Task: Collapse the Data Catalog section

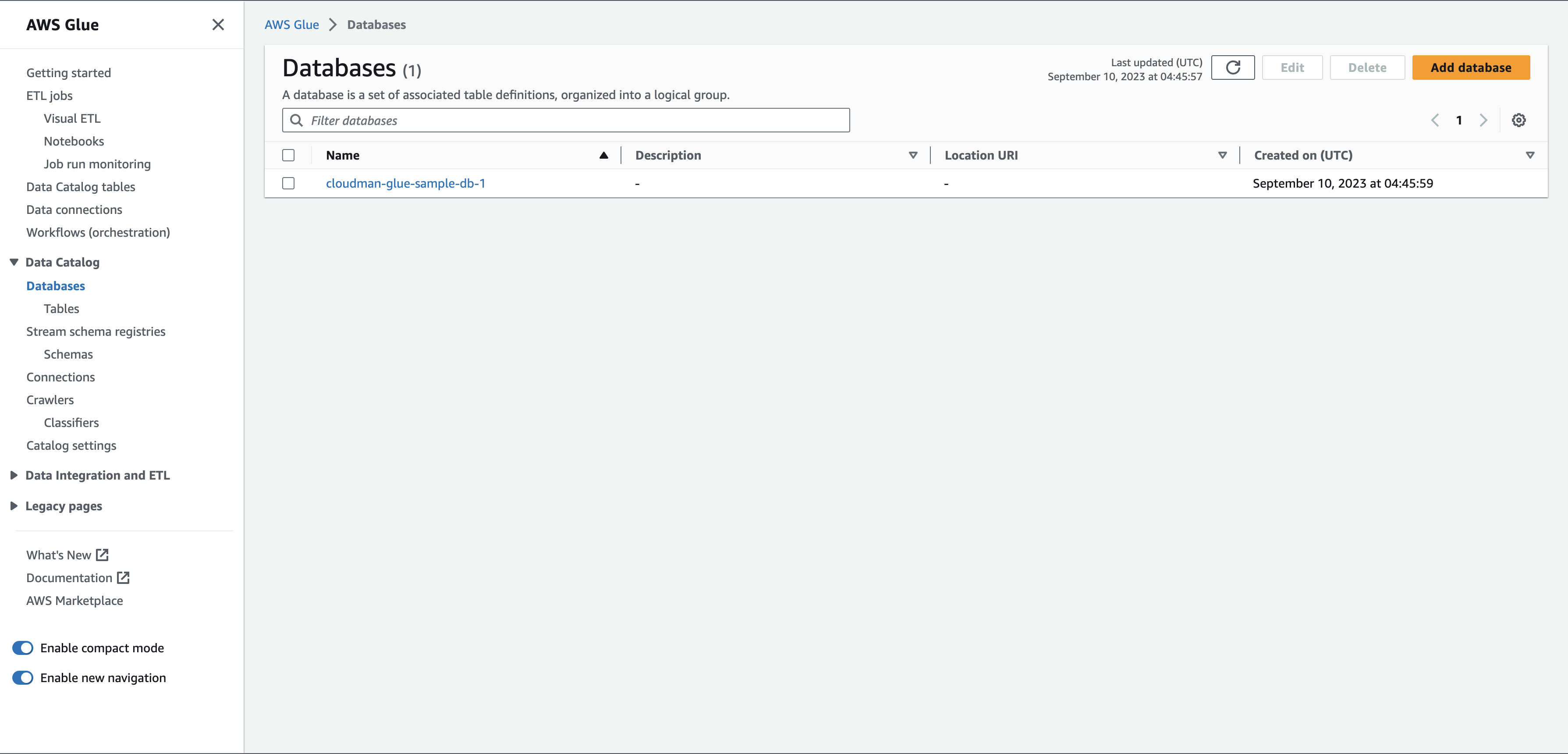Action: click(x=14, y=263)
